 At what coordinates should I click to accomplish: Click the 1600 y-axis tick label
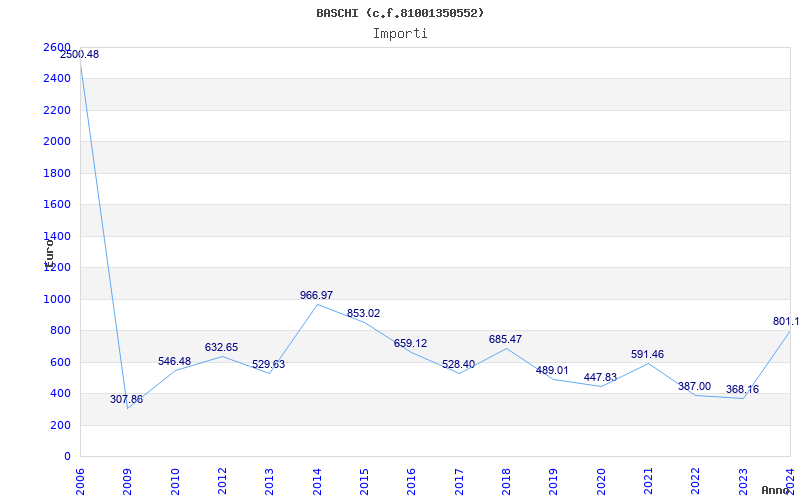pos(57,205)
